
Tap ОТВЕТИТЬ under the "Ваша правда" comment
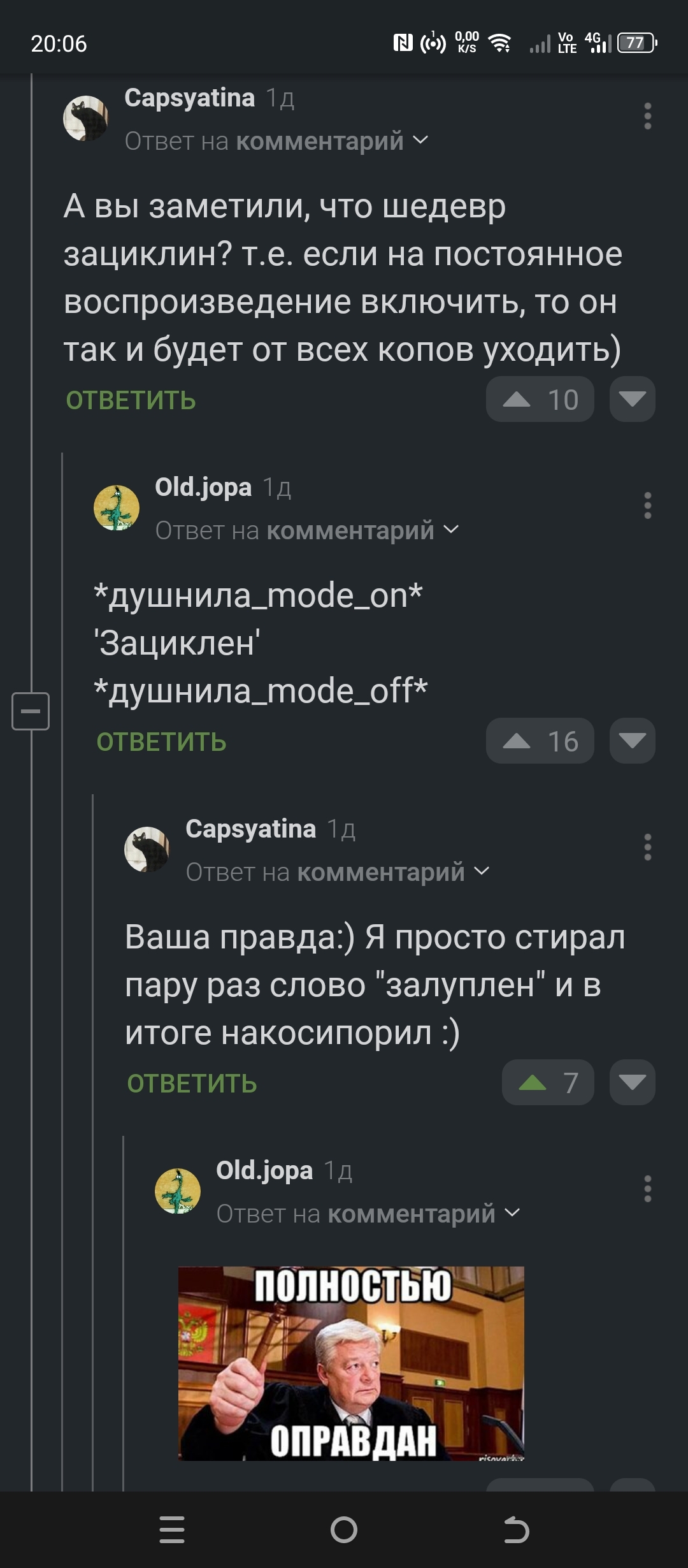192,1084
